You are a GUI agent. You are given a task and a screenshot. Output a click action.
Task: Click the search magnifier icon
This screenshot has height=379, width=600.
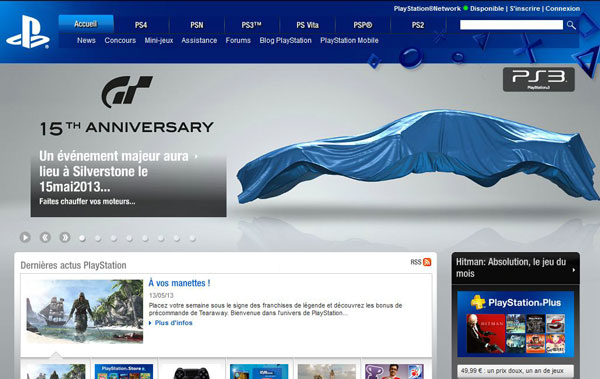[x=571, y=25]
